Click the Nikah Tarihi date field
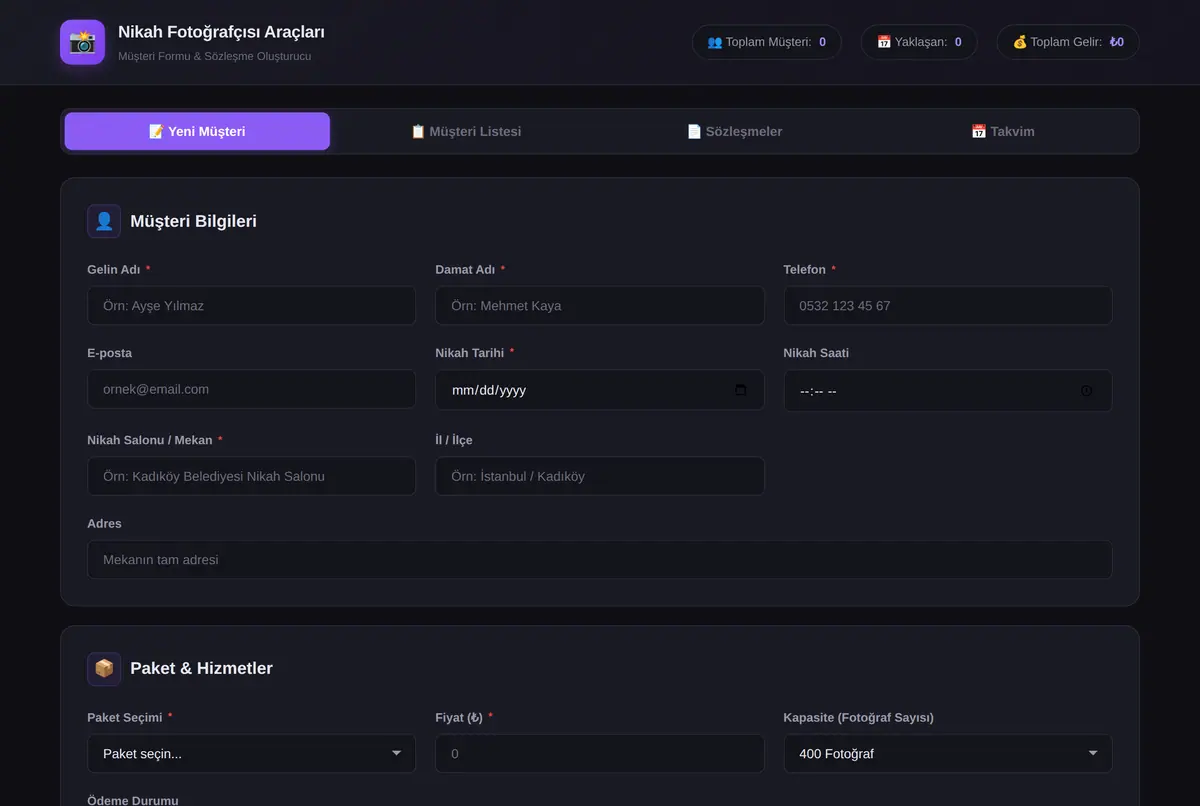 (x=600, y=390)
